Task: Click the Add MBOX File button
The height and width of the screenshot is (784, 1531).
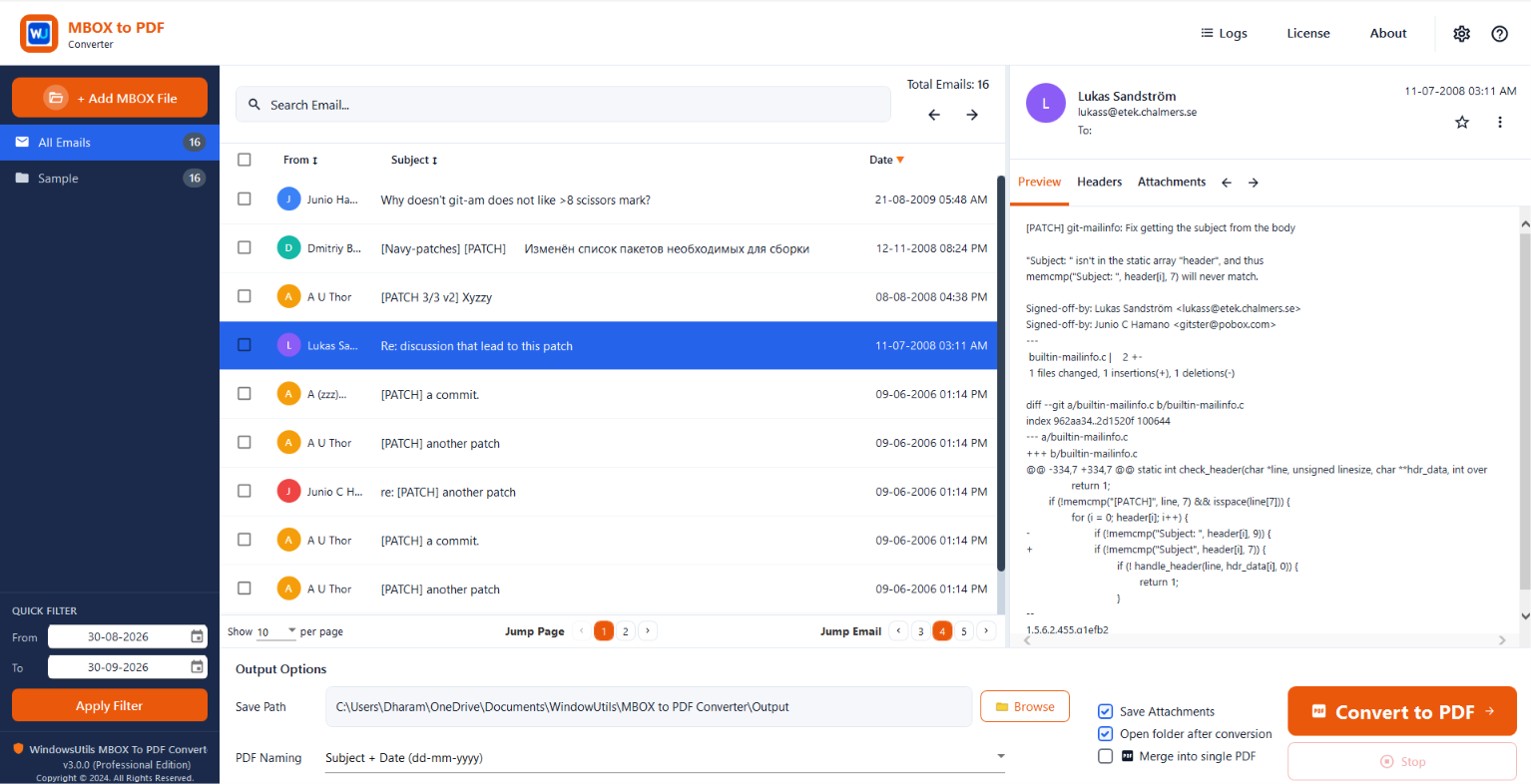Action: pyautogui.click(x=110, y=98)
